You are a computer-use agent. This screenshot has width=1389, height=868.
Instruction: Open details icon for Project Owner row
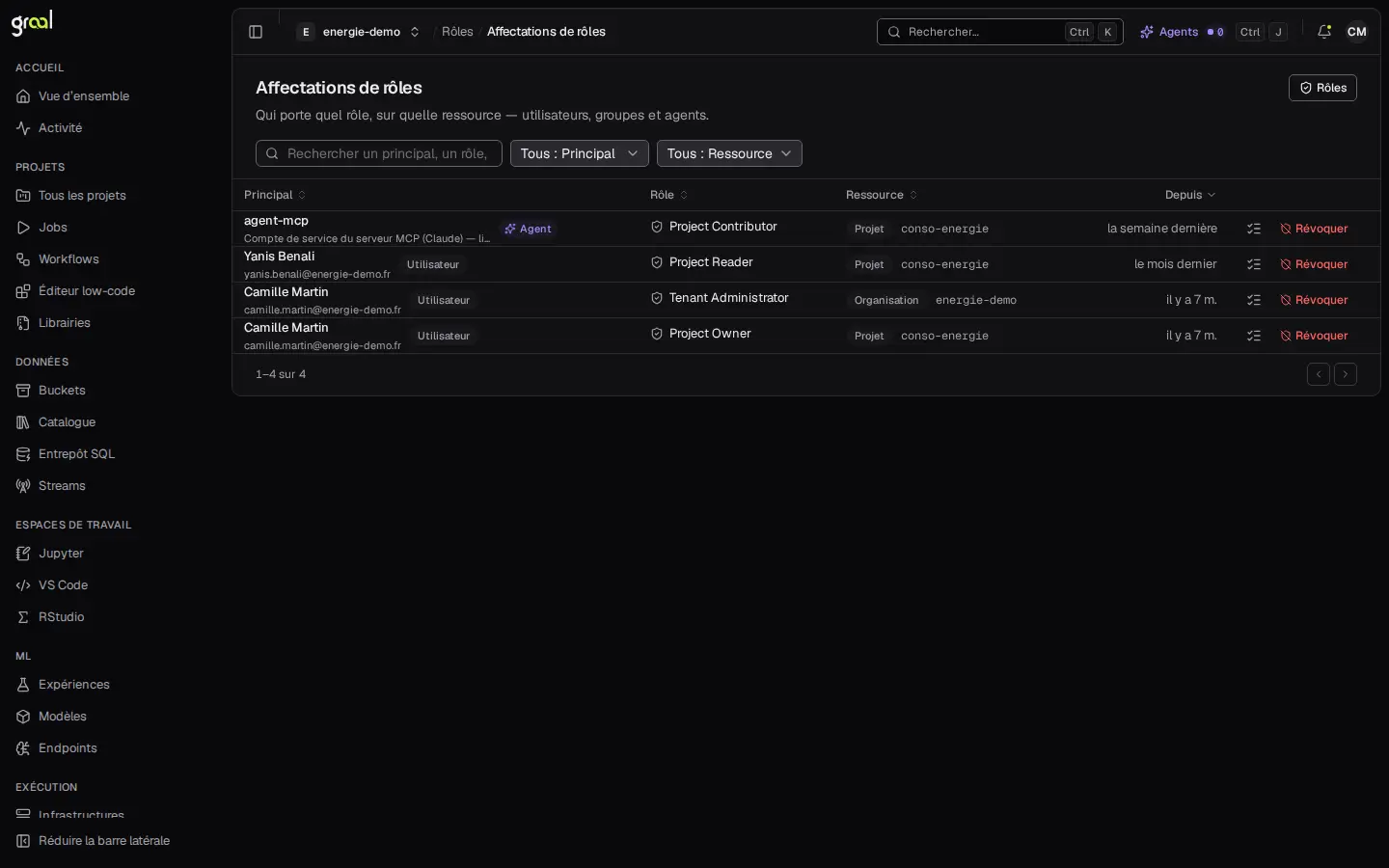(1254, 336)
